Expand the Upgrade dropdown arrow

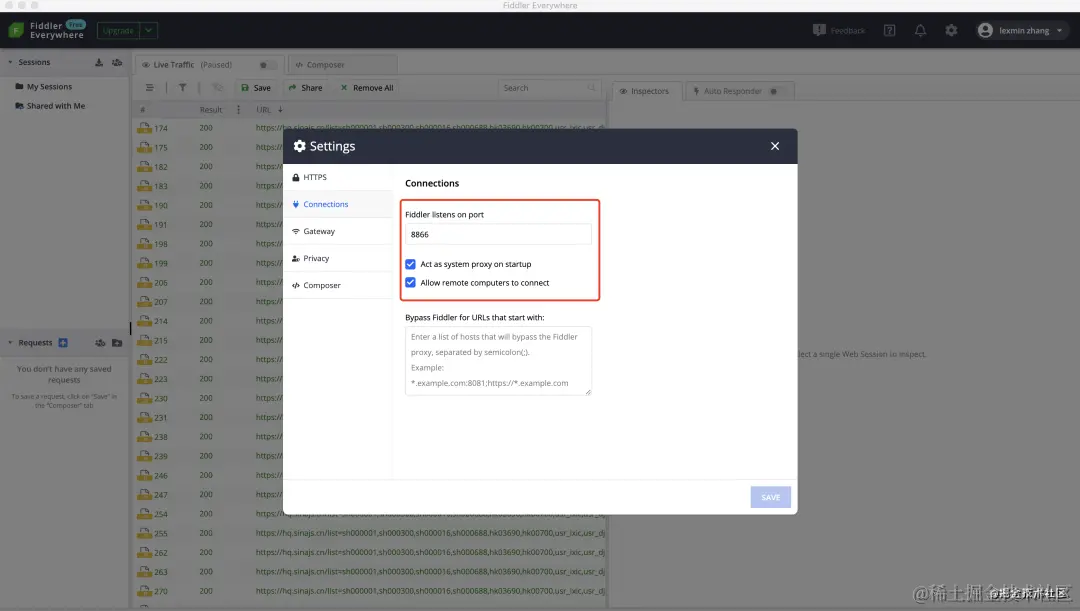148,30
